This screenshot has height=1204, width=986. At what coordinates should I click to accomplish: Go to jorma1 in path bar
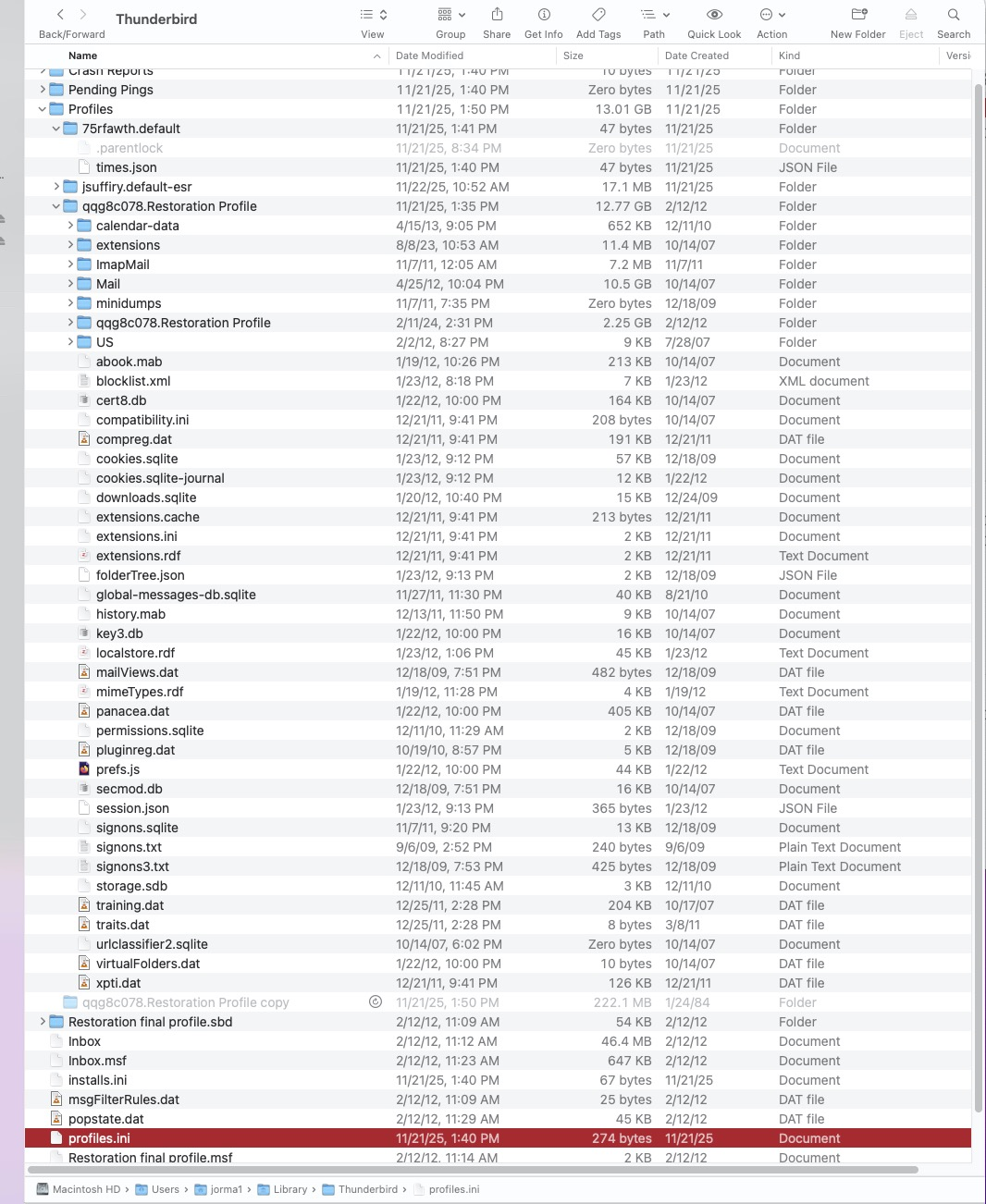(x=218, y=1189)
